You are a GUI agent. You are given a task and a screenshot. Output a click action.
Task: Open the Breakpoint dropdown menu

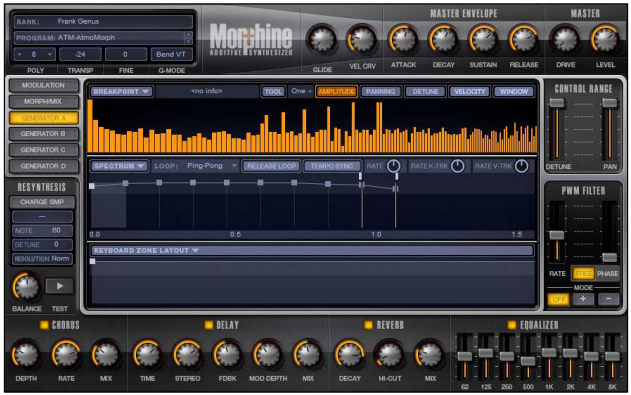pos(121,91)
